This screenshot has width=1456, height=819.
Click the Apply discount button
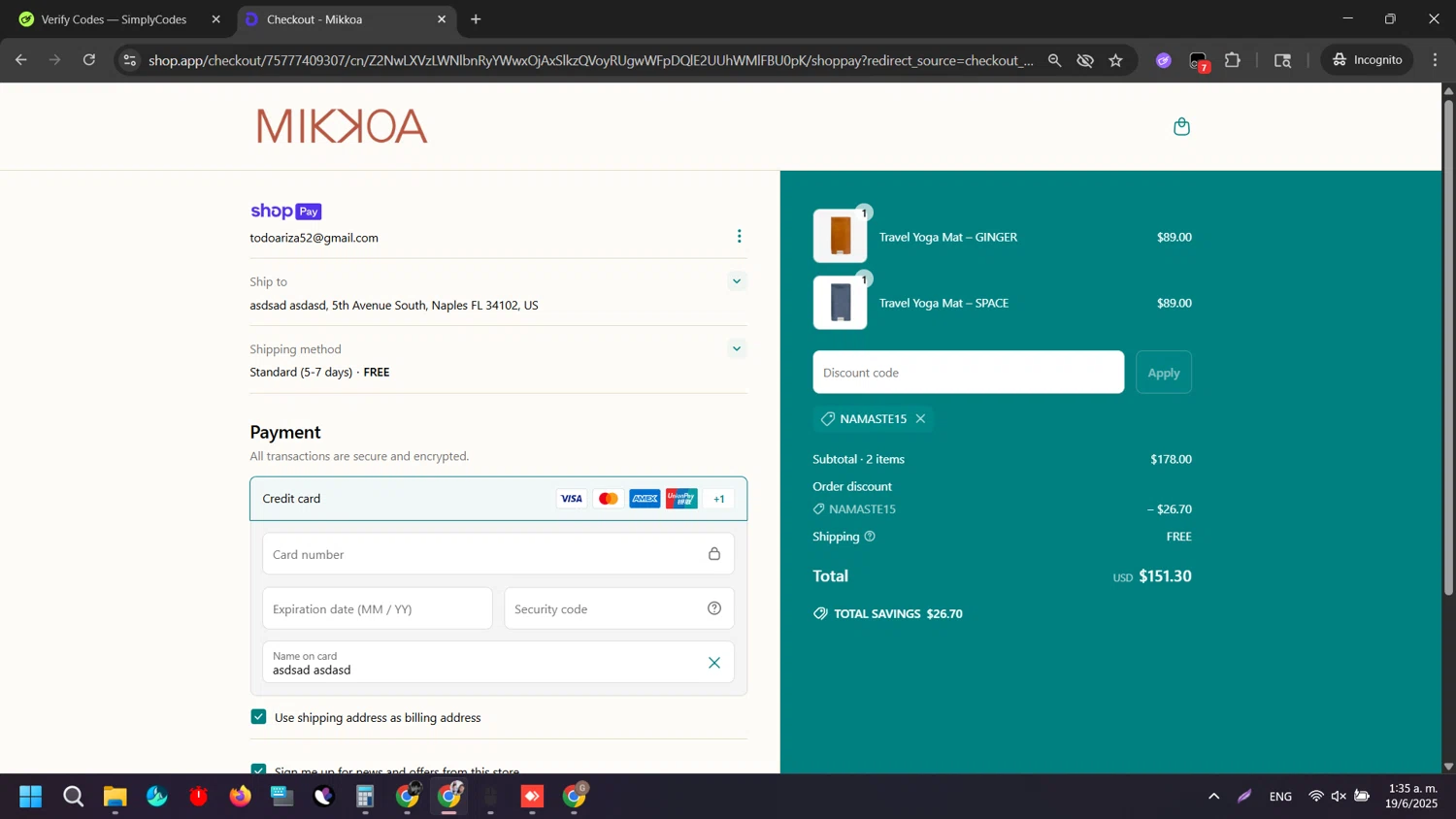click(x=1164, y=372)
